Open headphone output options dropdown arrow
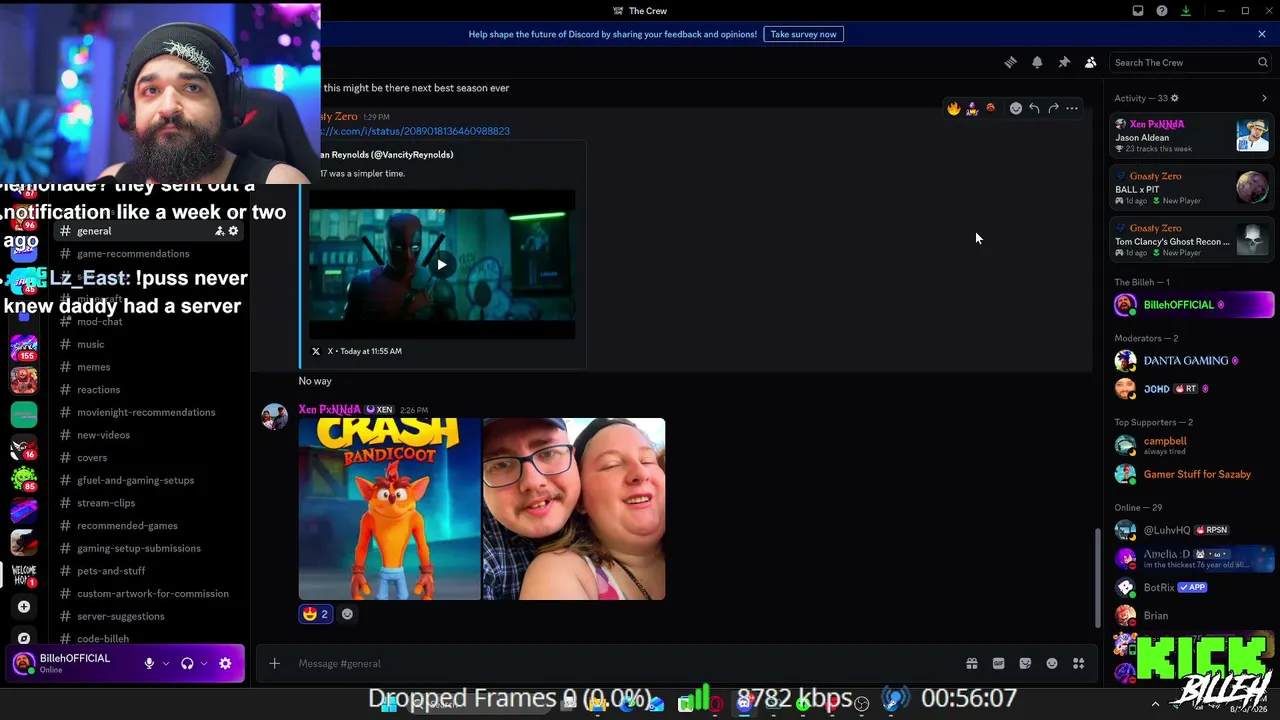The width and height of the screenshot is (1280, 720). pos(204,663)
